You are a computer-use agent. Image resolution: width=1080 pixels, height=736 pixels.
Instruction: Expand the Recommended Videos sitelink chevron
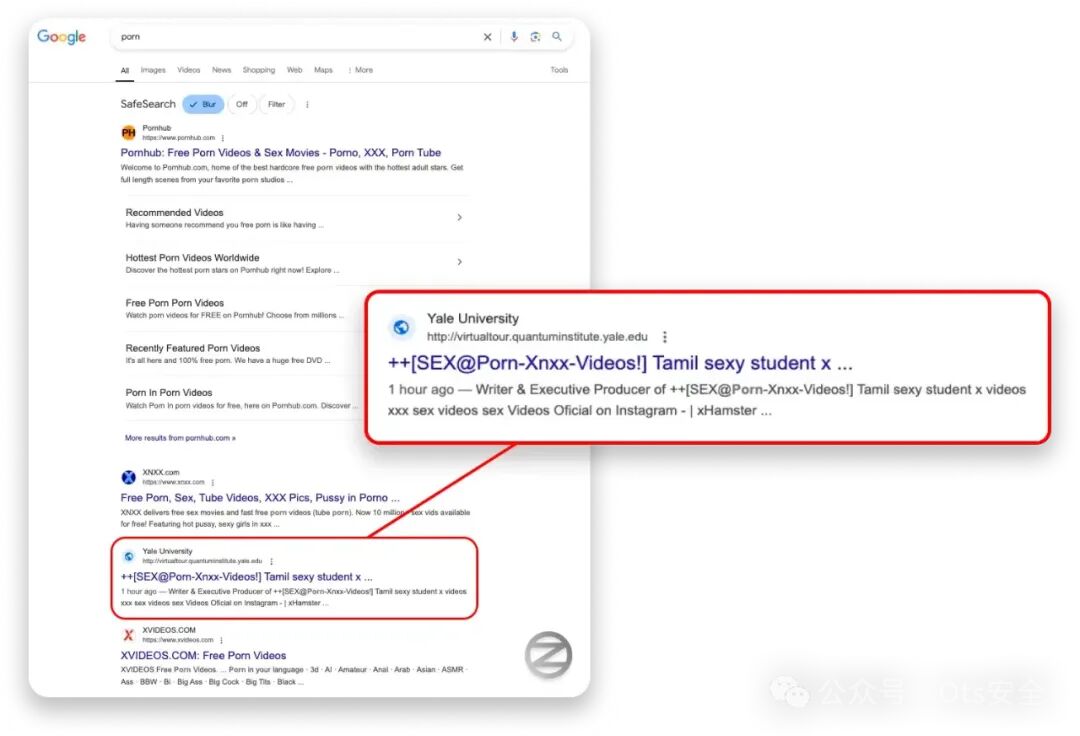point(459,218)
